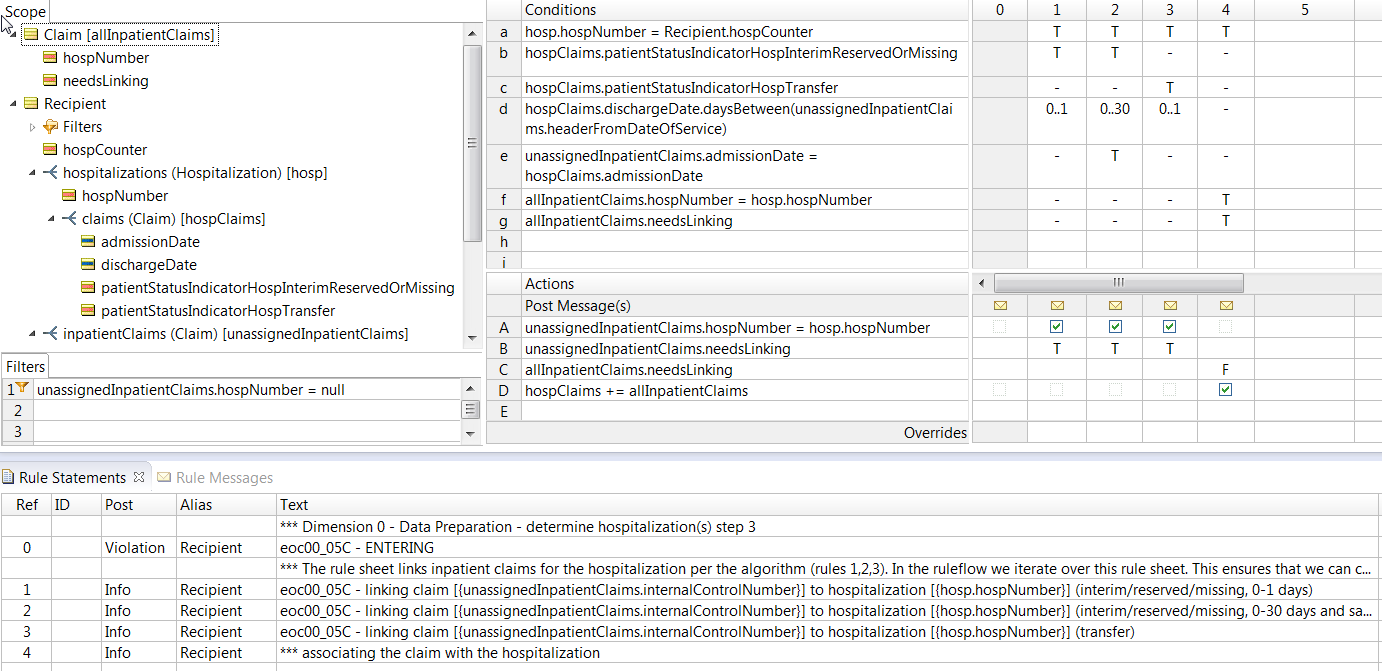
Task: Click the Alias column header in Rule Statements
Action: 226,505
